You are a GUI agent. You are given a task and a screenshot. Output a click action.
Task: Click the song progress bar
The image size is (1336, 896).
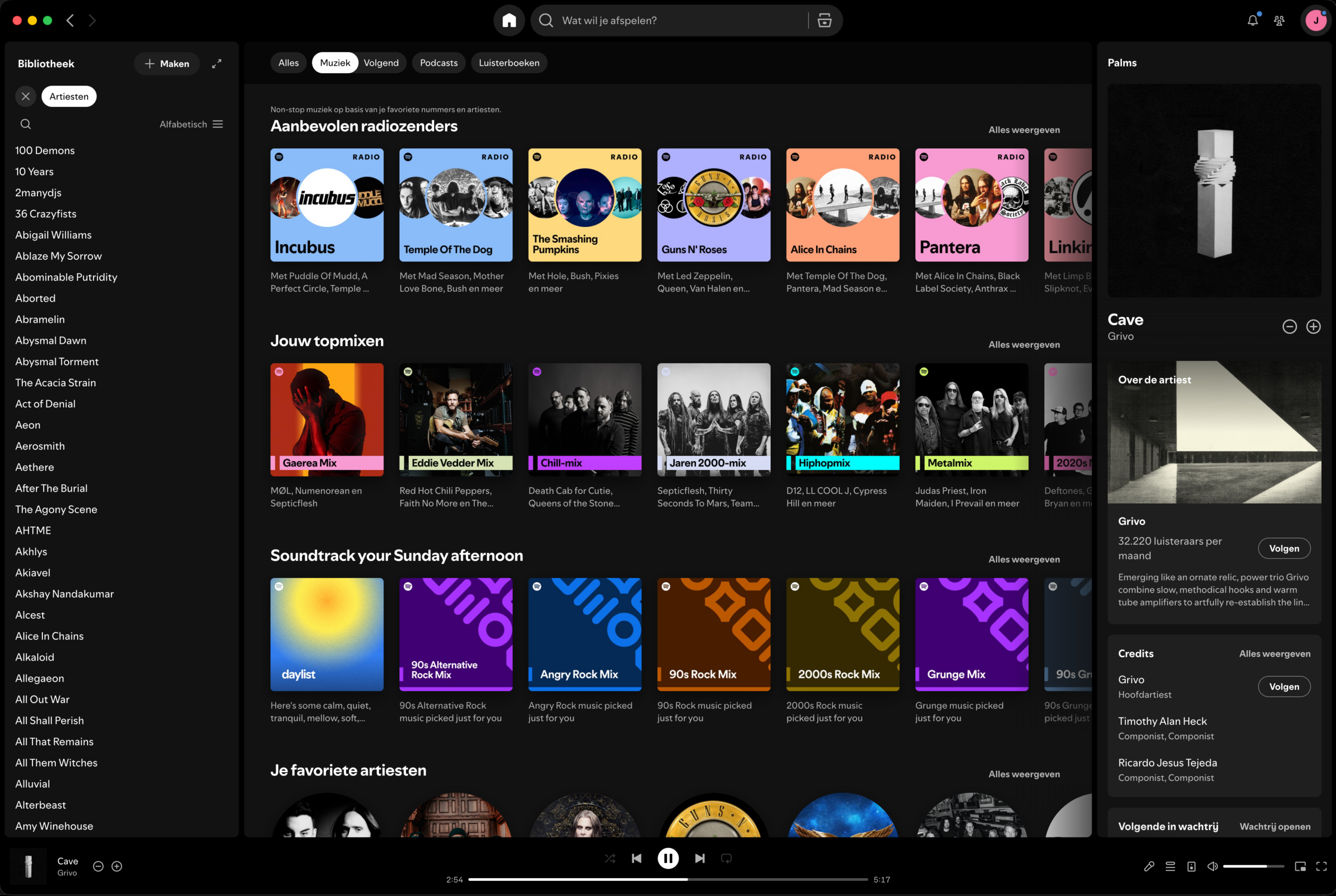coord(667,879)
